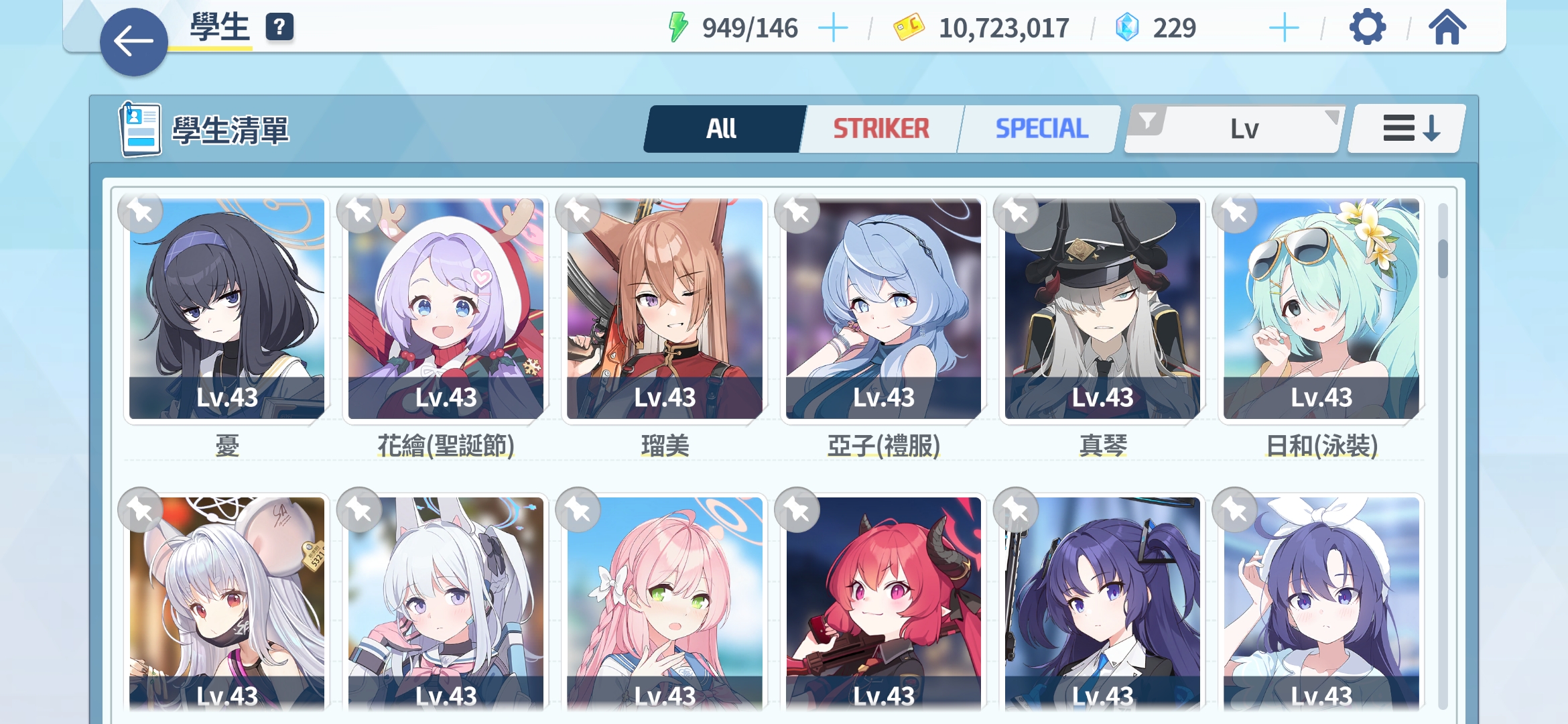This screenshot has height=724, width=1568.
Task: Toggle favorite pin on 真琴
Action: (1016, 212)
